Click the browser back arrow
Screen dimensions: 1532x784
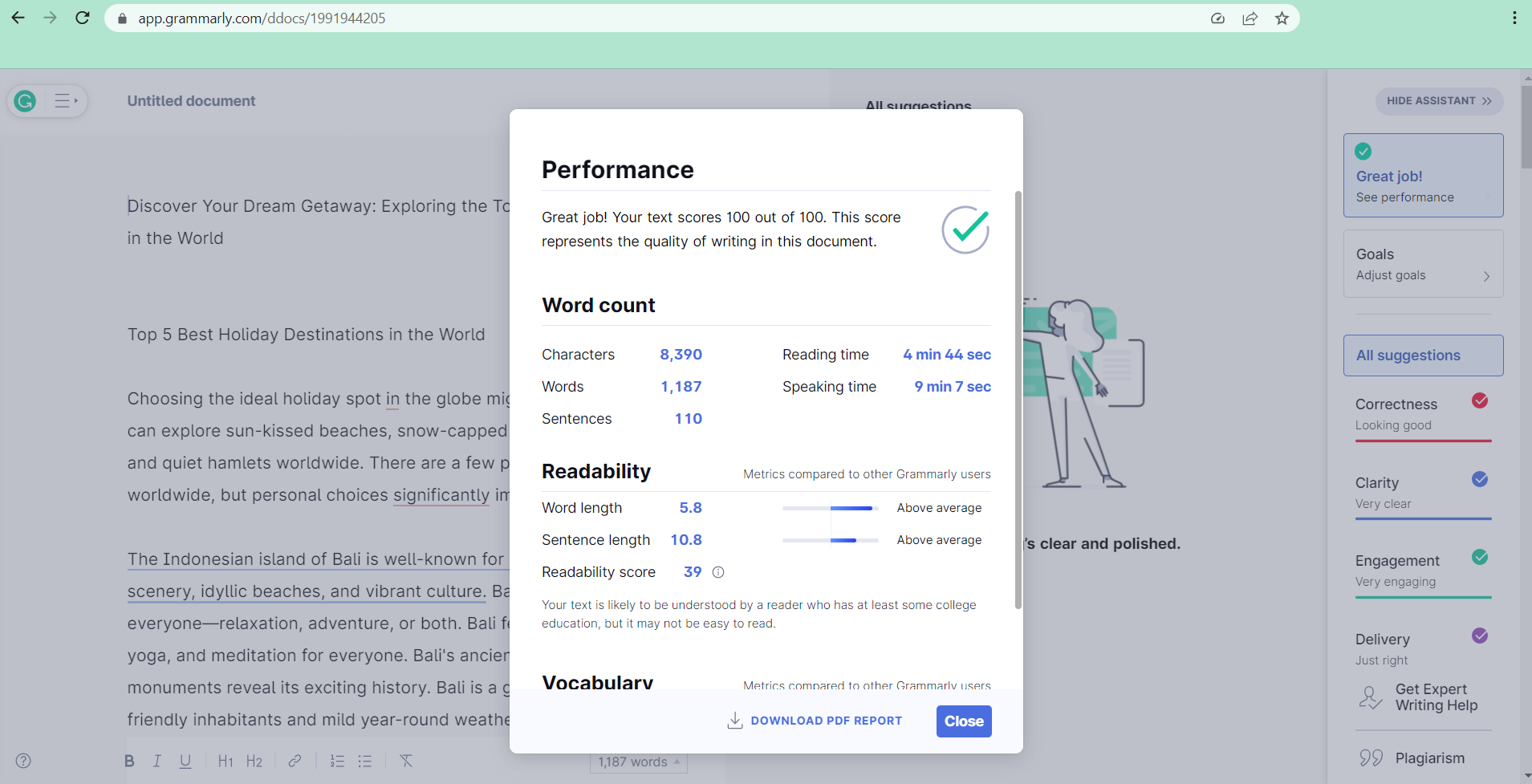pos(18,18)
